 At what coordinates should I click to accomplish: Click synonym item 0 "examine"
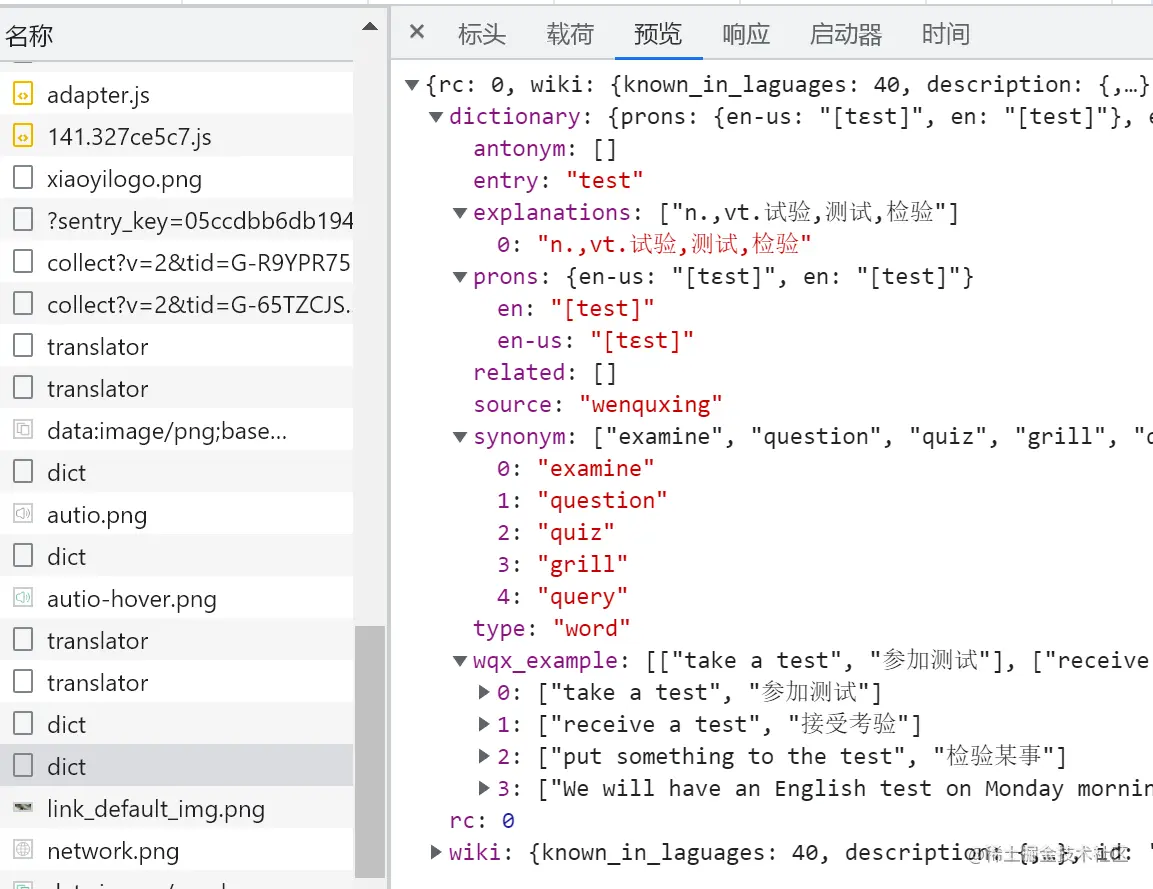[x=576, y=468]
